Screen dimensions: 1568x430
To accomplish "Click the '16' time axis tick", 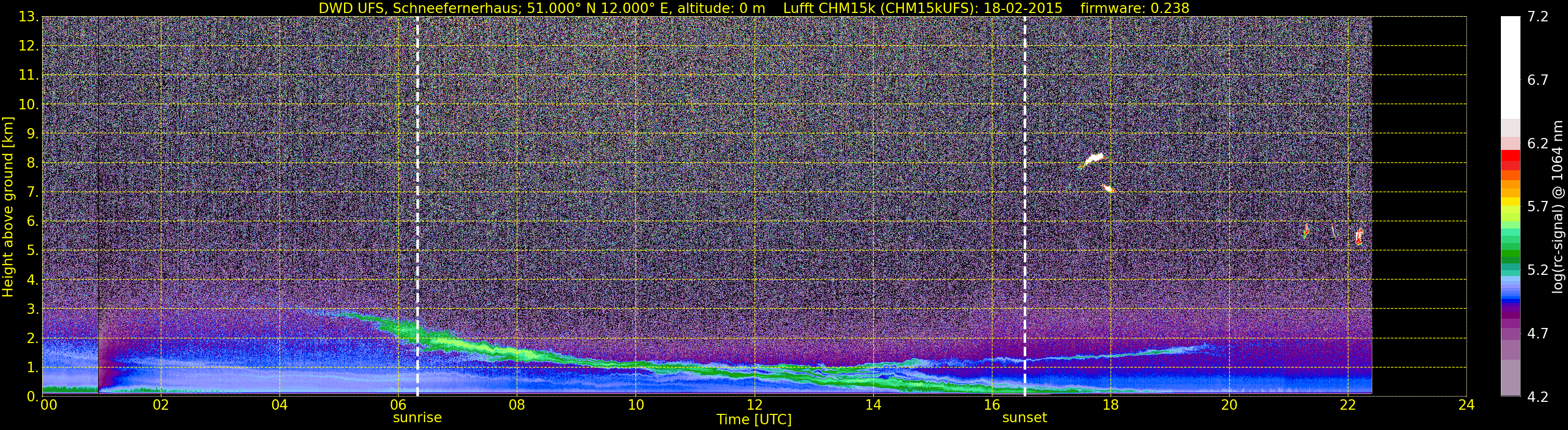I will pyautogui.click(x=991, y=405).
